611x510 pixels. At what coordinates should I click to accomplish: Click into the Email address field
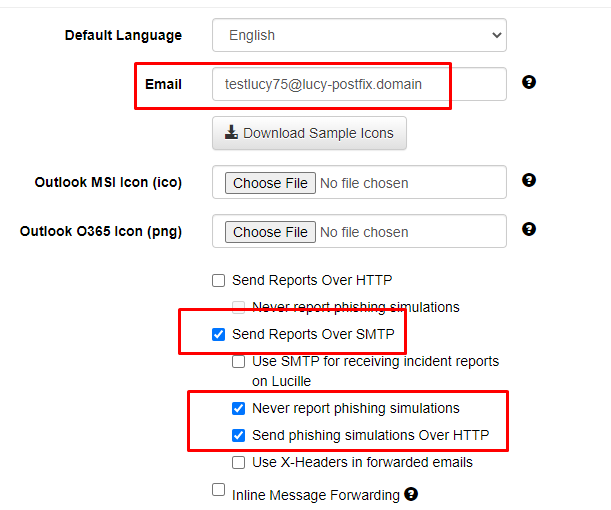[x=359, y=84]
